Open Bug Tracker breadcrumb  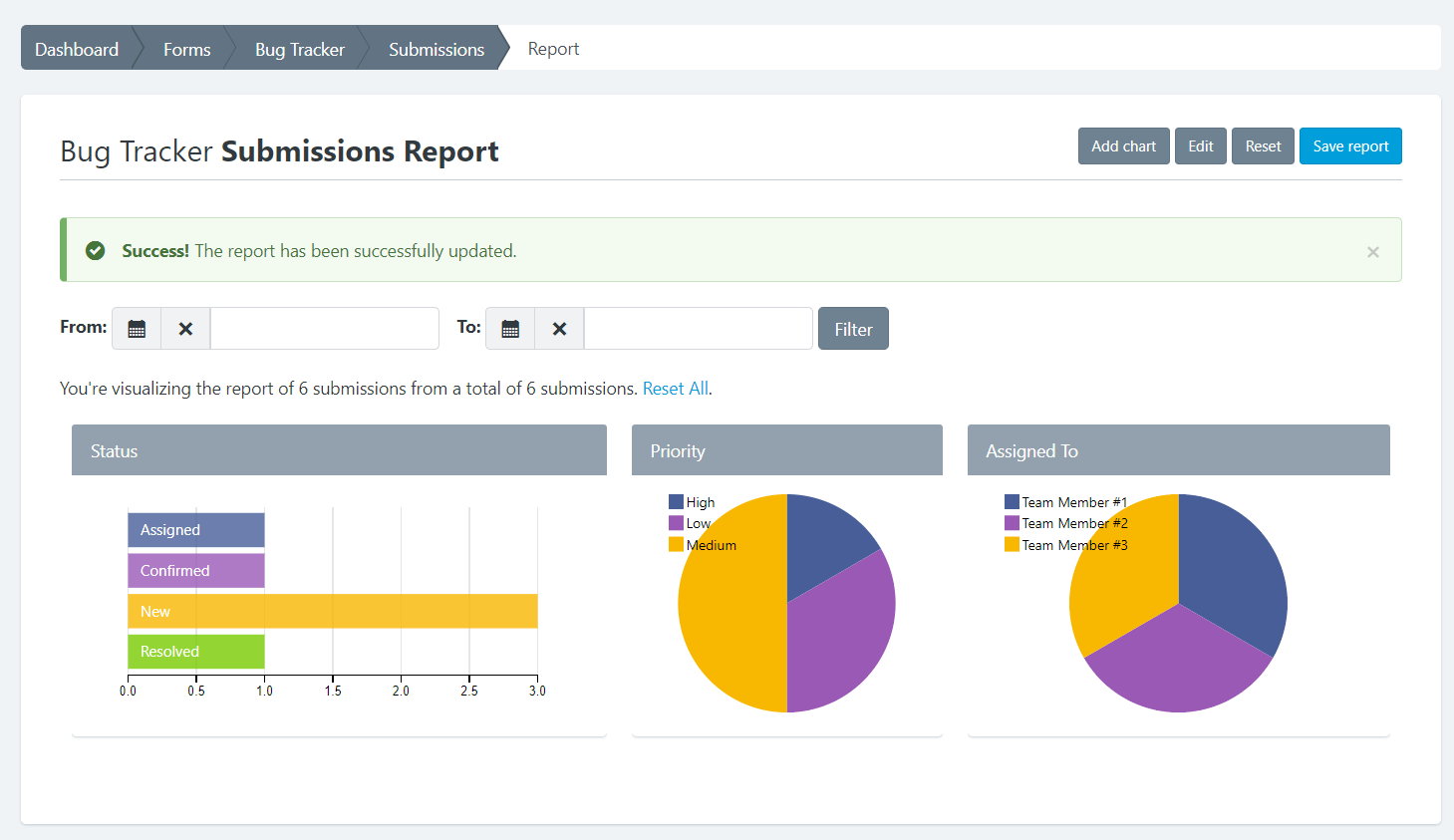click(x=299, y=49)
